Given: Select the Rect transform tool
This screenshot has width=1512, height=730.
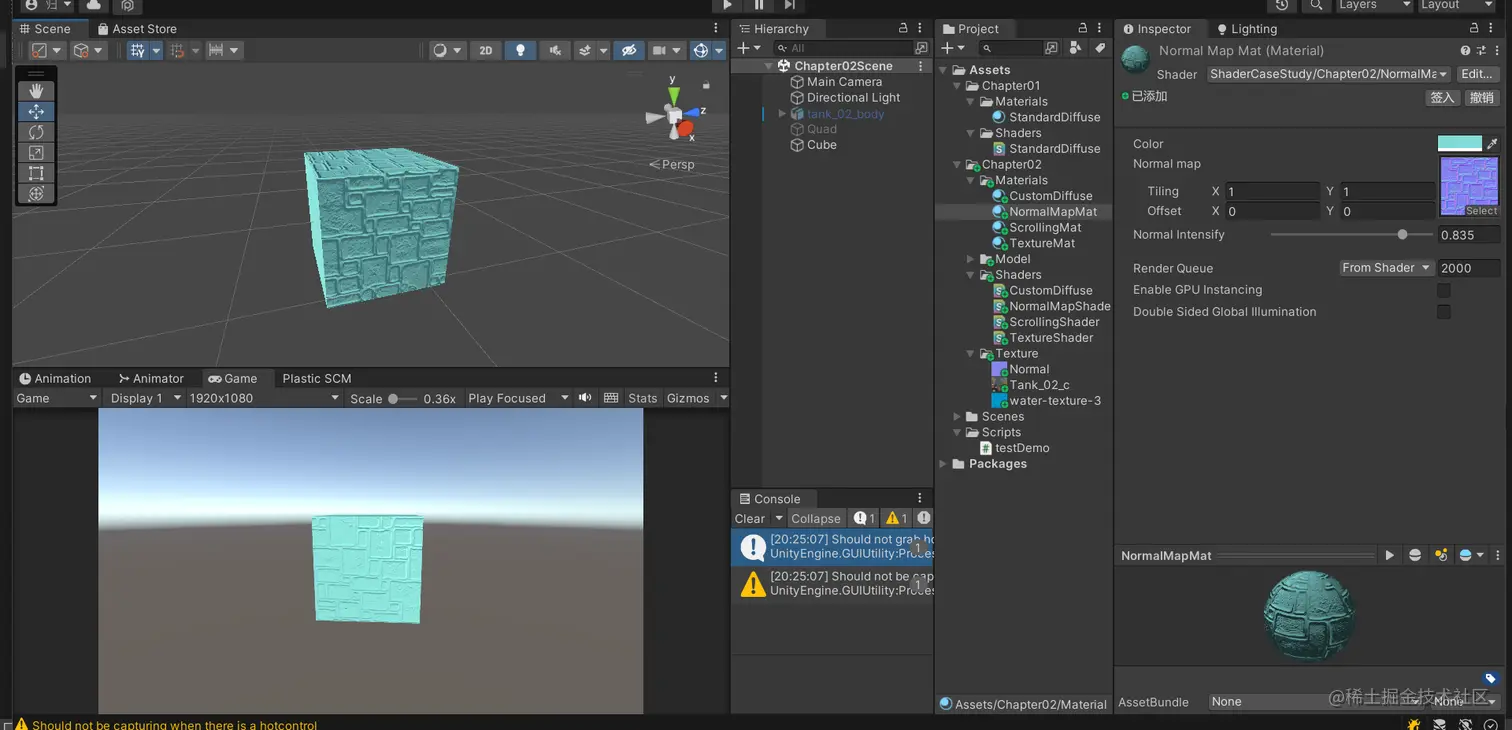Looking at the screenshot, I should (x=36, y=173).
